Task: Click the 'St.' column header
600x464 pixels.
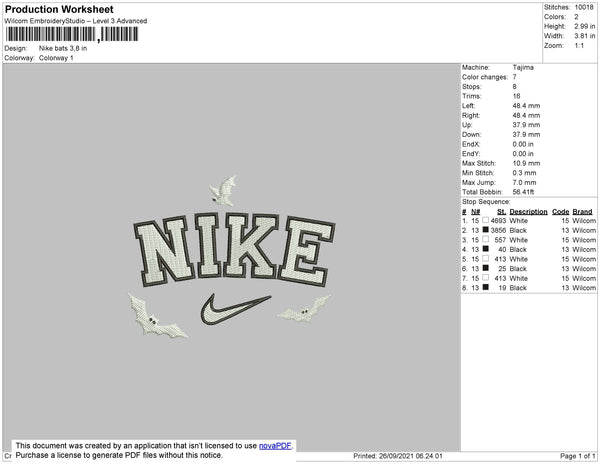Action: click(x=502, y=212)
